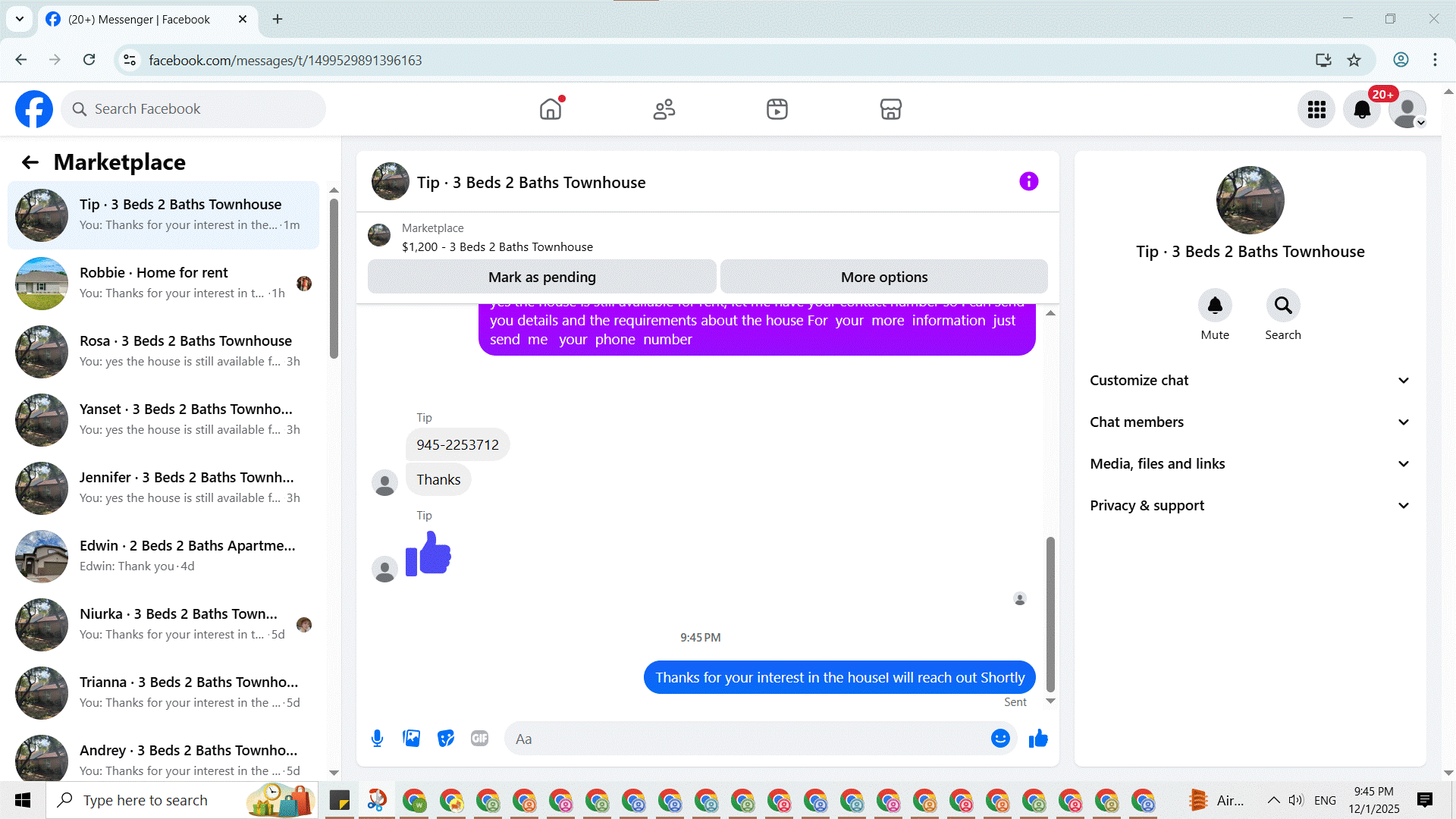Open Niurka's townhouse conversation
Viewport: 1456px width, 819px height.
163,625
